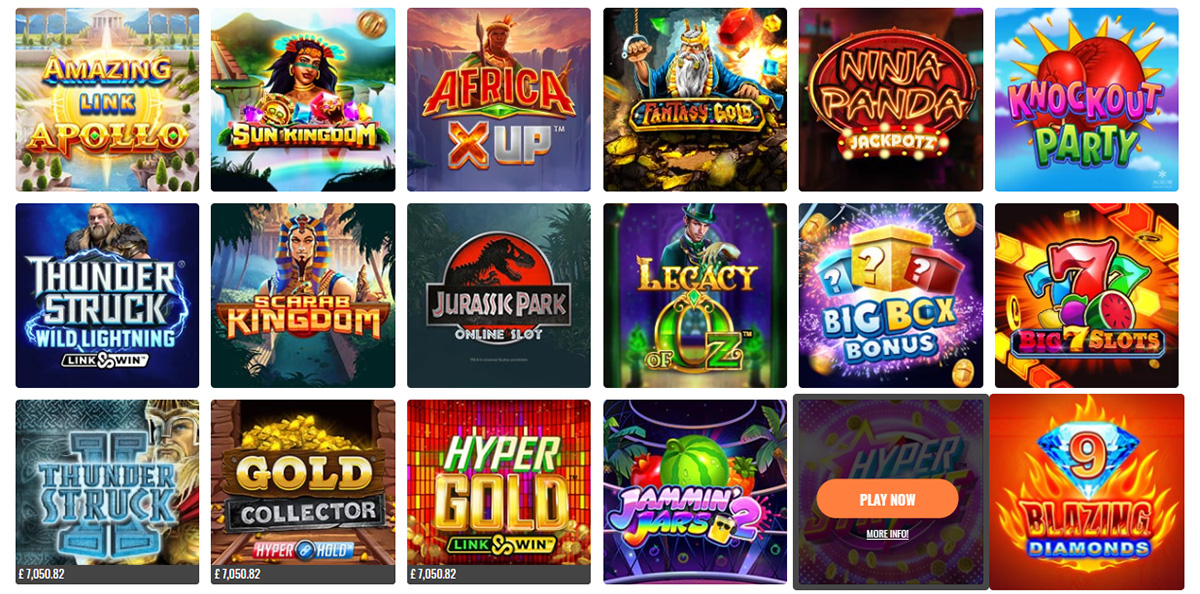Choose the Ninja Panda Jackpotz game
This screenshot has width=1200, height=594.
coord(891,99)
